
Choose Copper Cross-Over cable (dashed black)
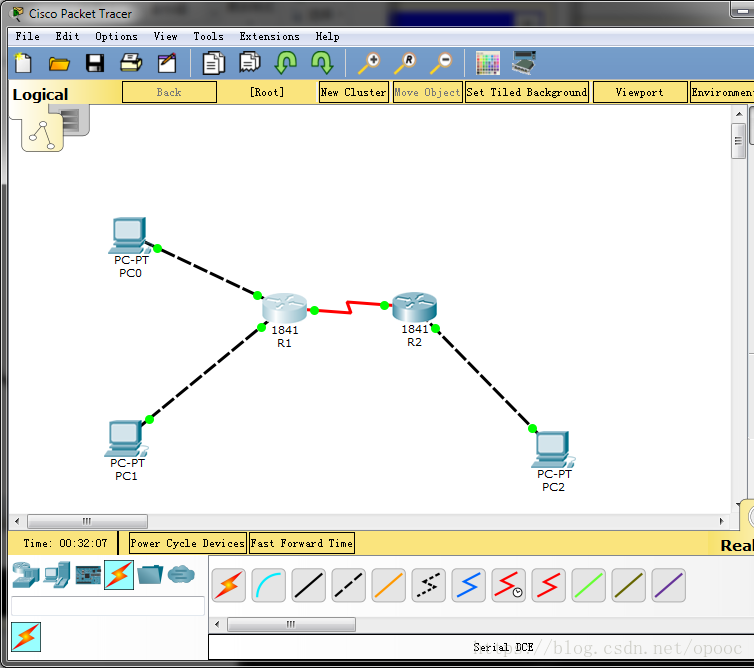[349, 585]
